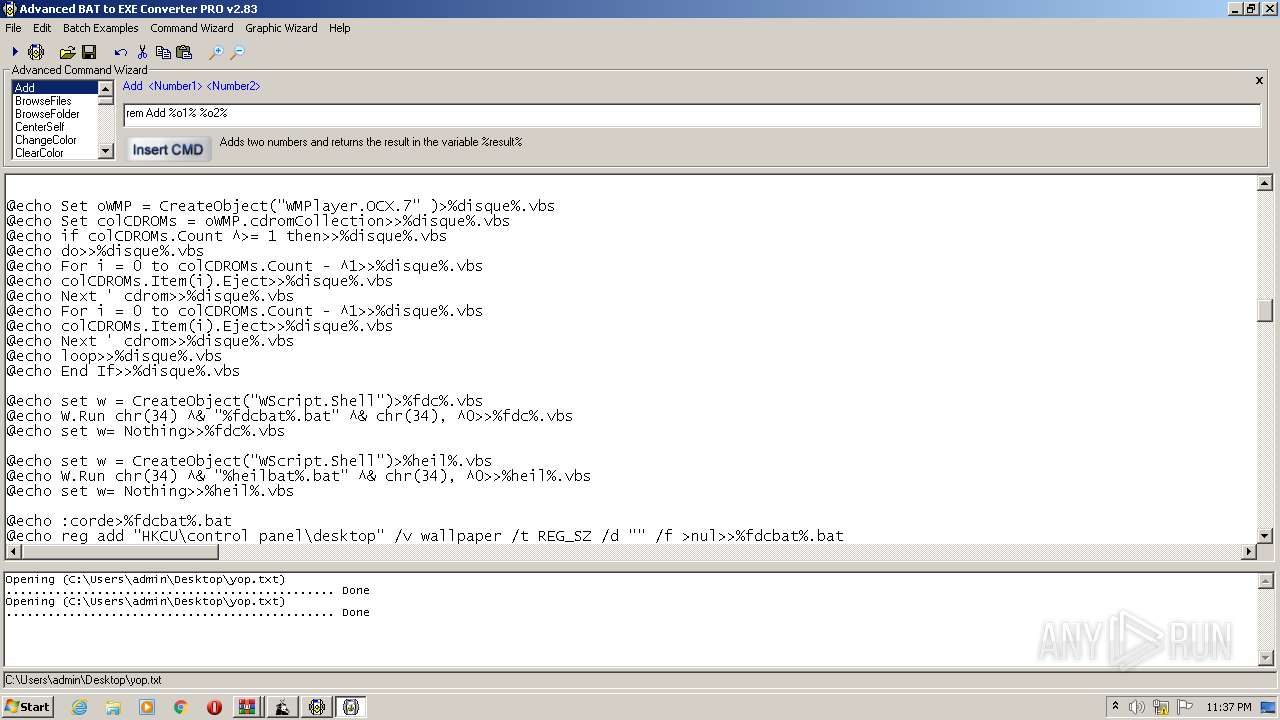Switch to the first BAT to EXE taskbar button
The height and width of the screenshot is (720, 1280).
(x=317, y=707)
